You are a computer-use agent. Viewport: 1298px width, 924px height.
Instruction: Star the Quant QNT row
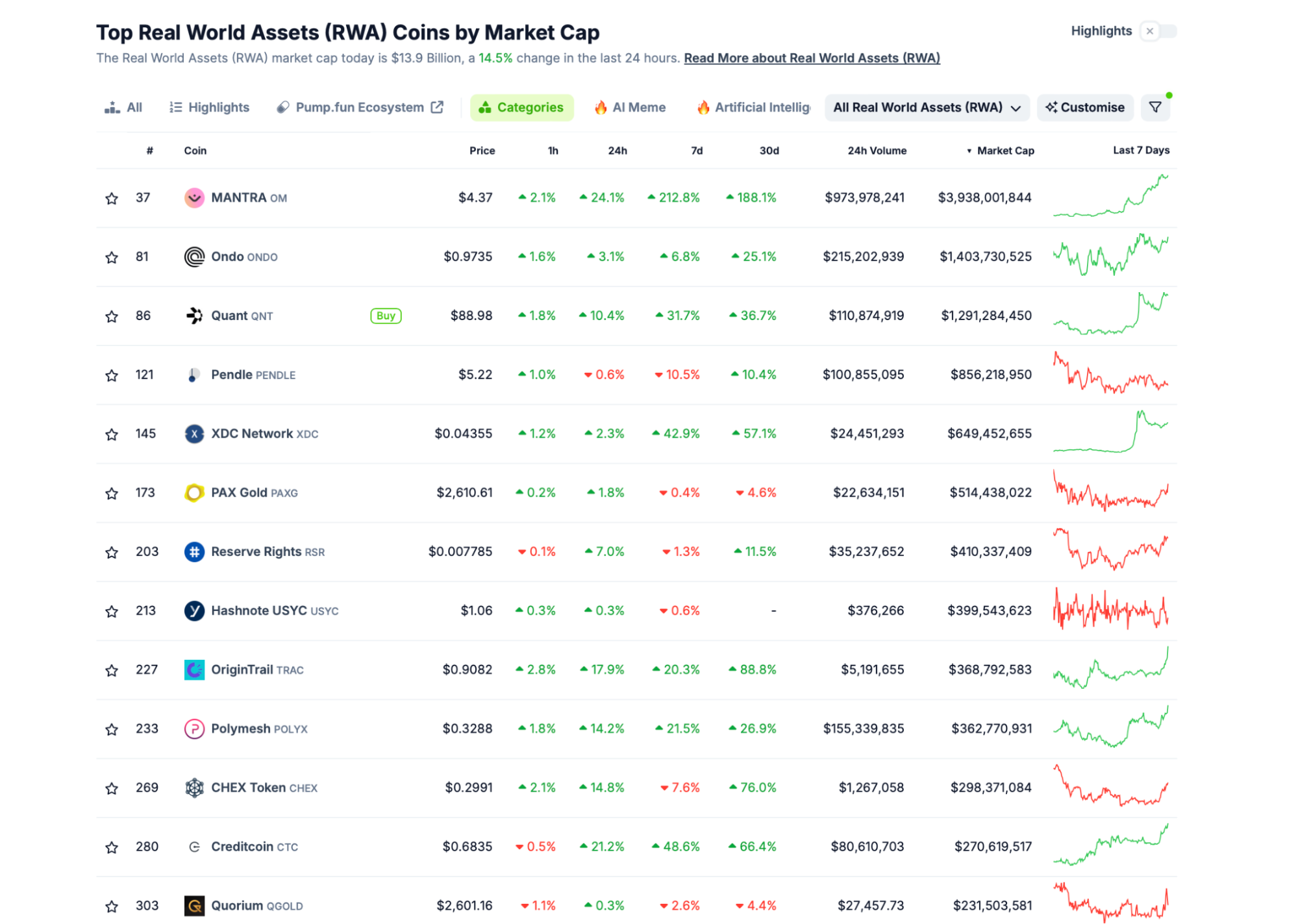coord(112,316)
